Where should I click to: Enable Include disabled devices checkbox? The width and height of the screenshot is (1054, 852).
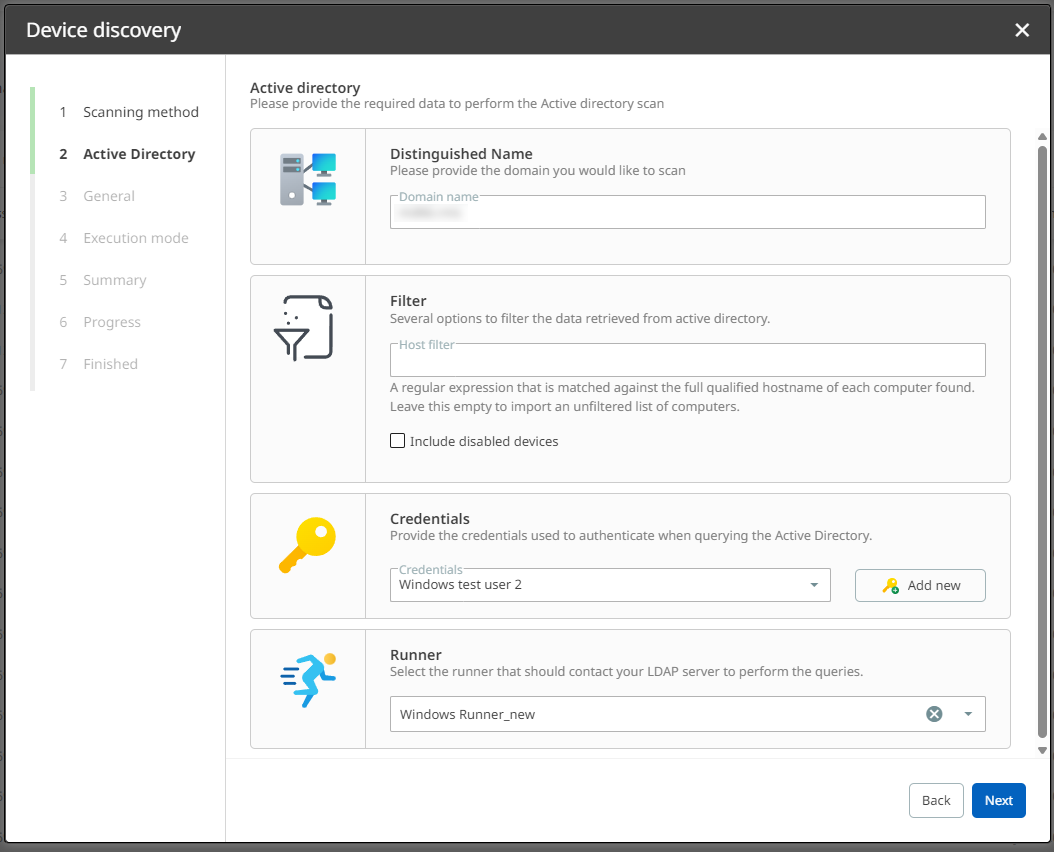pyautogui.click(x=398, y=441)
